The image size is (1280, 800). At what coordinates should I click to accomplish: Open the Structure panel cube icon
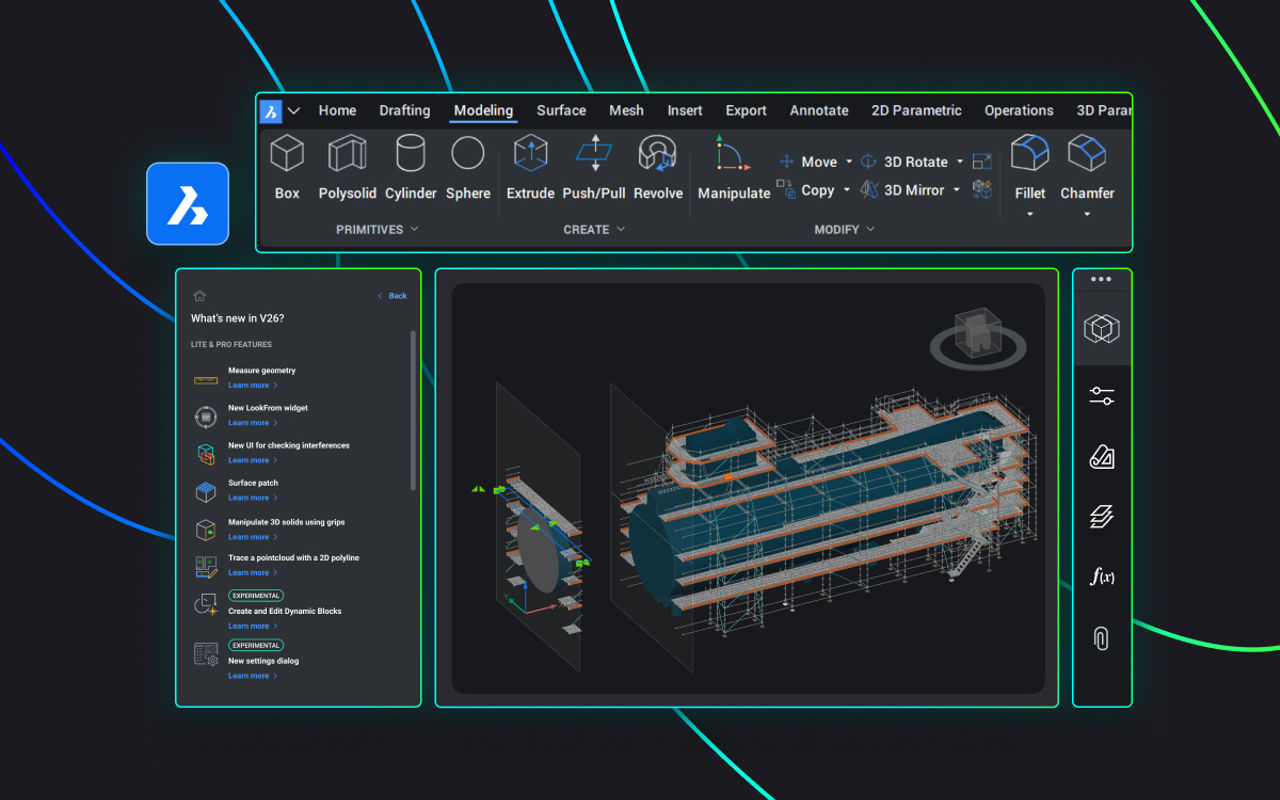click(1102, 328)
